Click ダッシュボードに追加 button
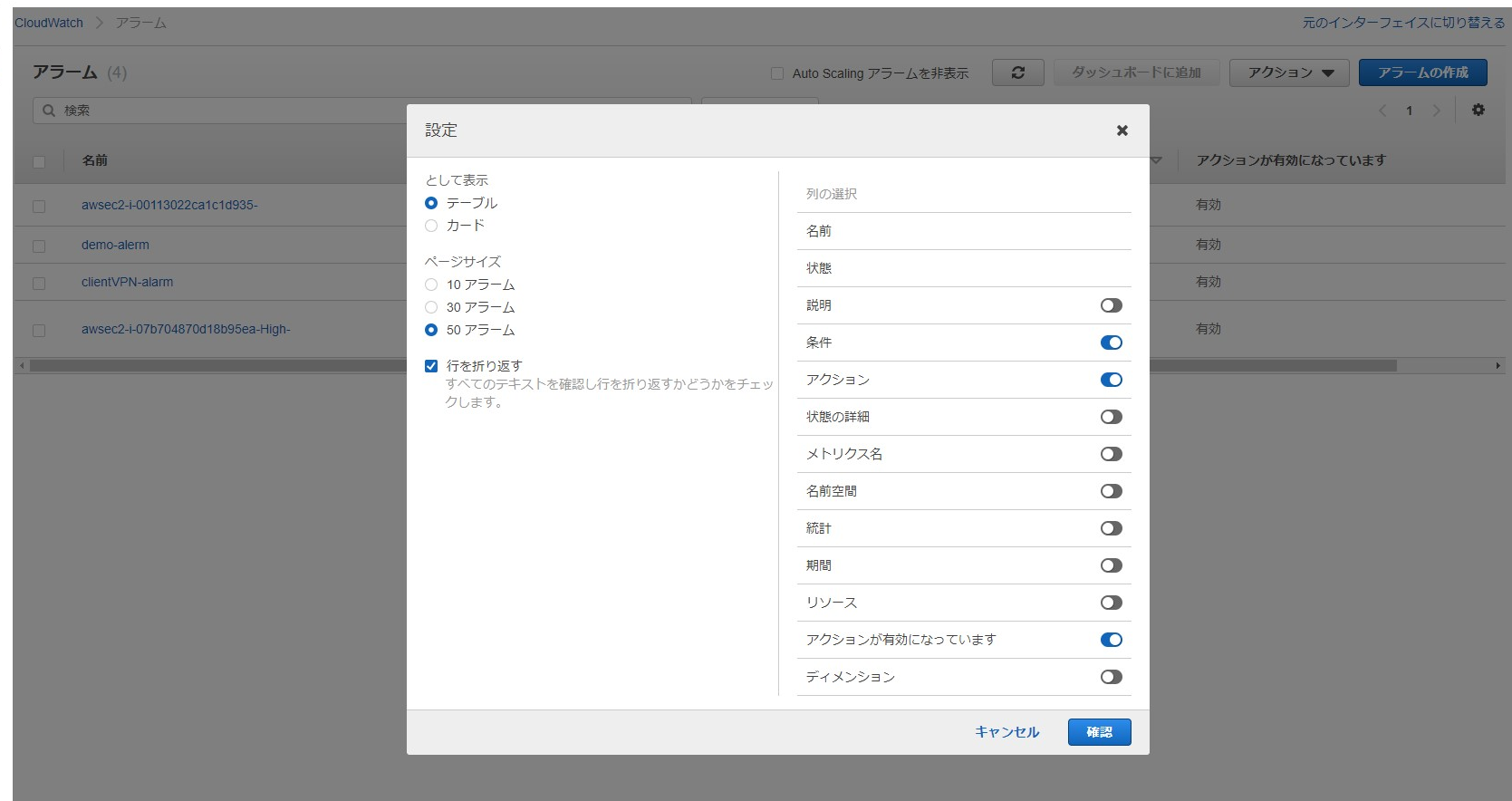The height and width of the screenshot is (801, 1512). 1136,72
